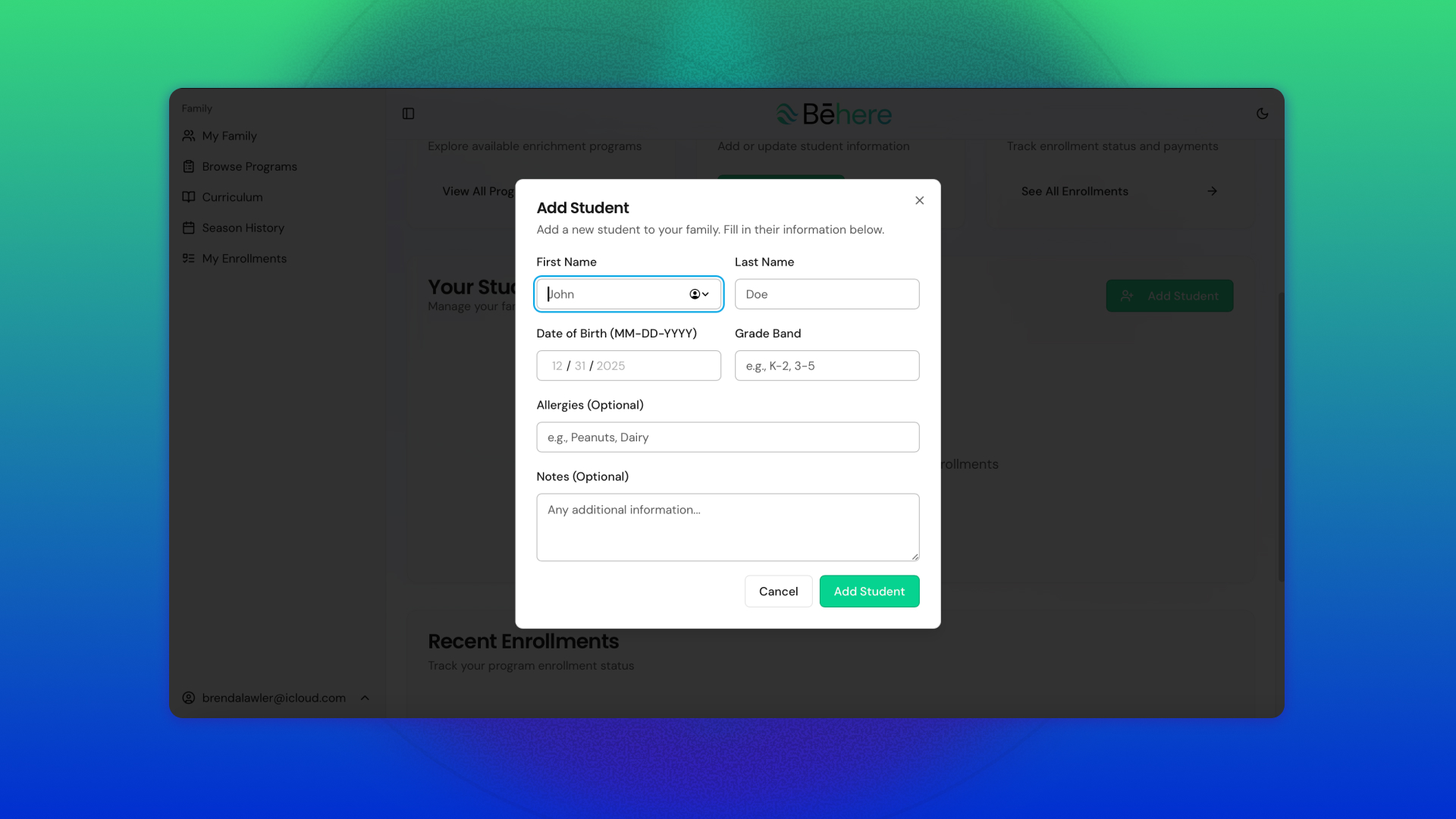Follow the See All Enrollments arrow link
Screen dimensions: 1456x819
click(1212, 191)
